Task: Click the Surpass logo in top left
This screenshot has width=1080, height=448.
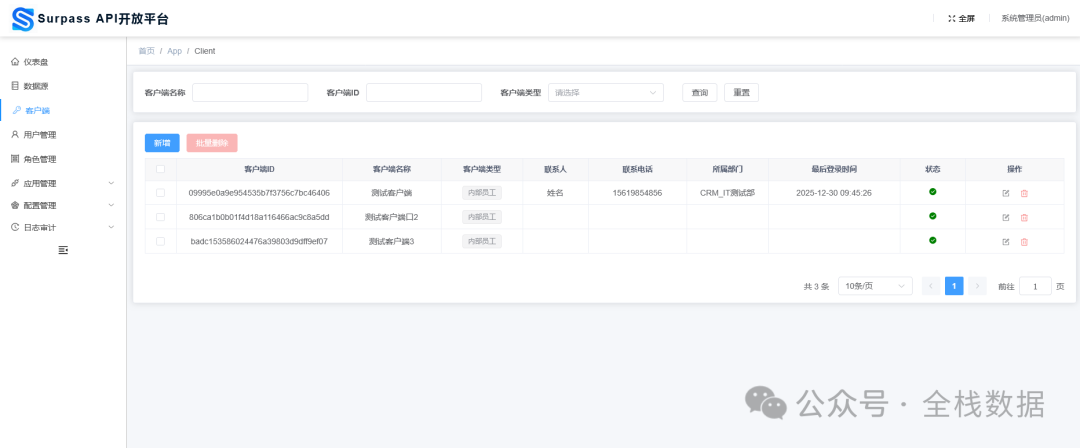Action: [x=22, y=19]
